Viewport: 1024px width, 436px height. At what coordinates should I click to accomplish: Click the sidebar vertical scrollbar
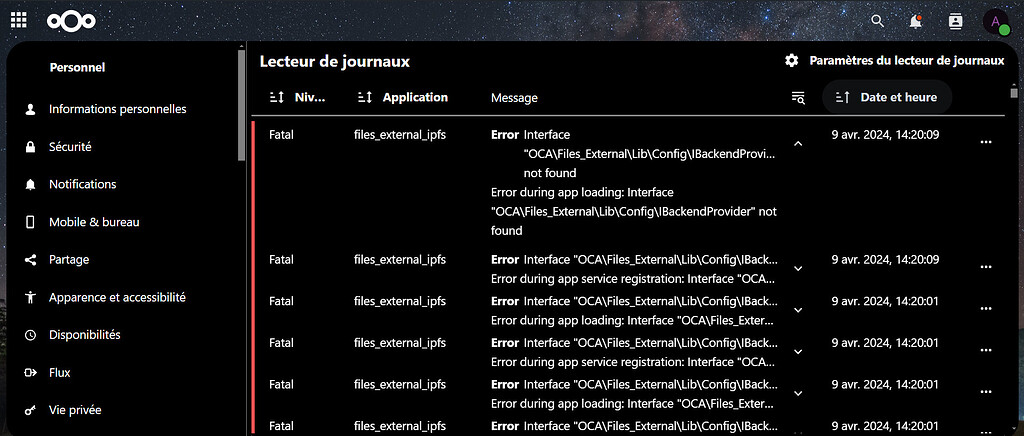[242, 104]
